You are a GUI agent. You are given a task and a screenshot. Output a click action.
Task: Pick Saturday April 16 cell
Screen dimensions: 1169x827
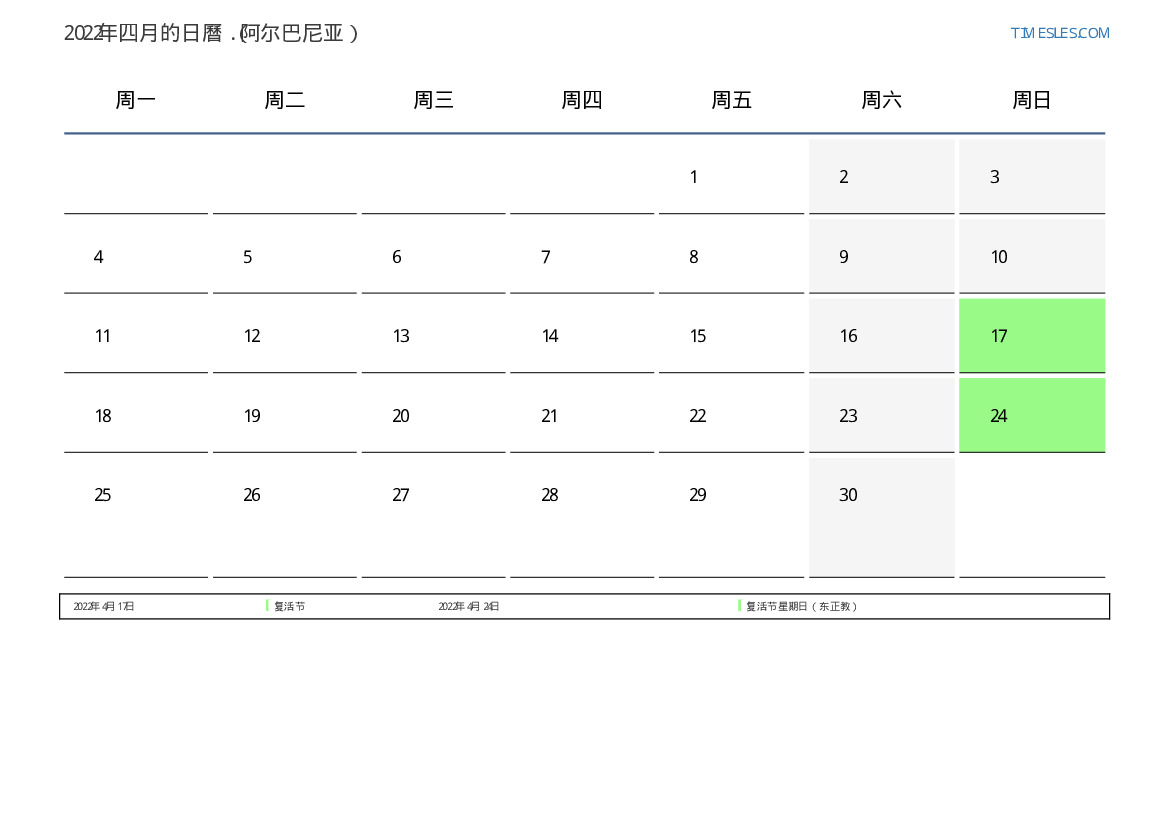click(x=881, y=336)
